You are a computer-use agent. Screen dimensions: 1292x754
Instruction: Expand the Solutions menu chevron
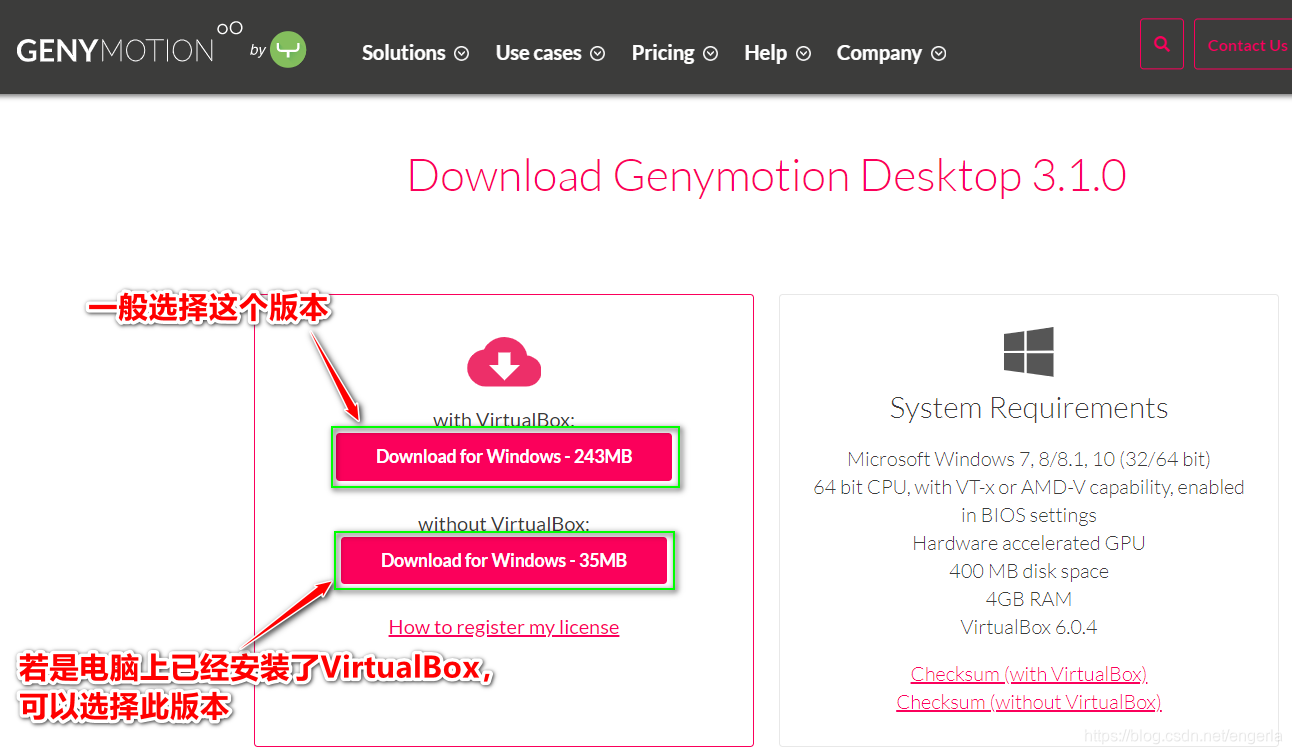coord(462,54)
